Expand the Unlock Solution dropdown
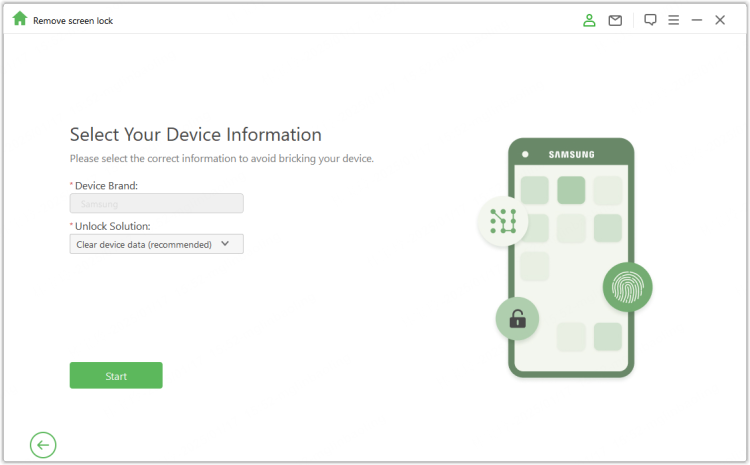The height and width of the screenshot is (465, 750). tap(156, 244)
